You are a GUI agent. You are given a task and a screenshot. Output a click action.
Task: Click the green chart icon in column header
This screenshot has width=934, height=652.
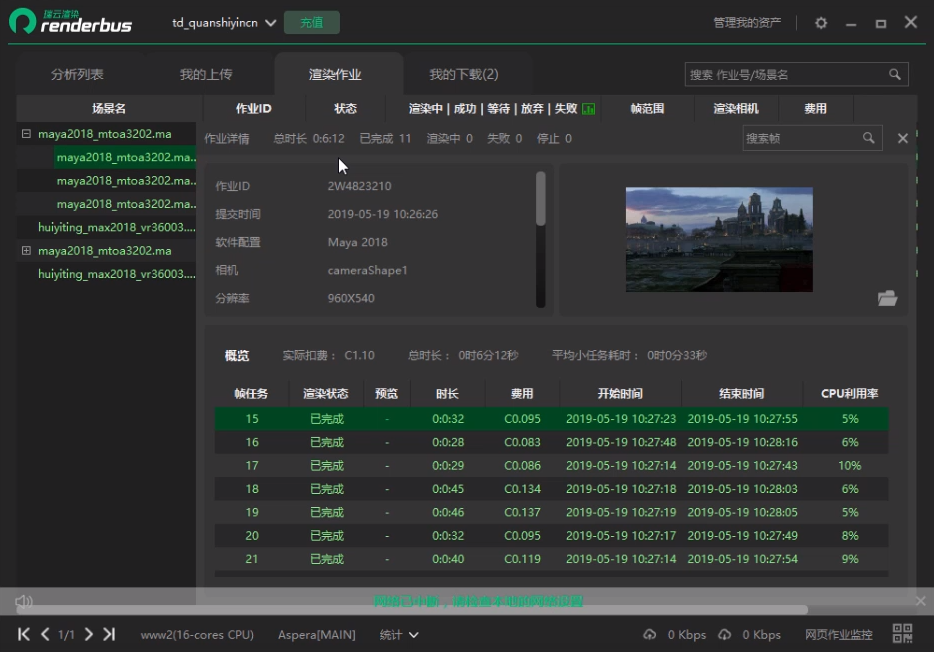pos(589,109)
